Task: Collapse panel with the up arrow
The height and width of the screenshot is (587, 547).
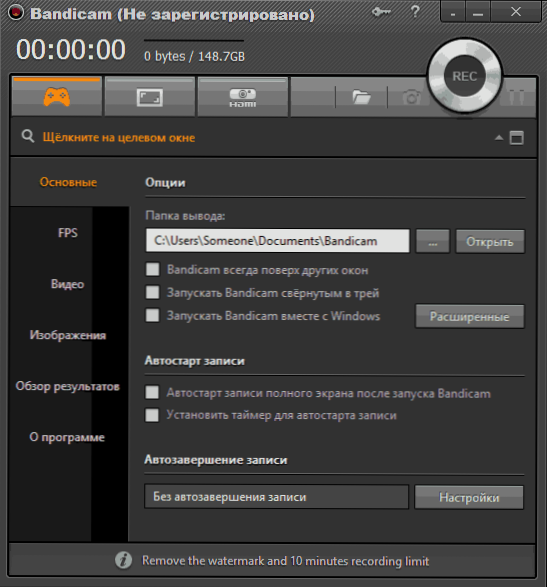Action: coord(499,137)
